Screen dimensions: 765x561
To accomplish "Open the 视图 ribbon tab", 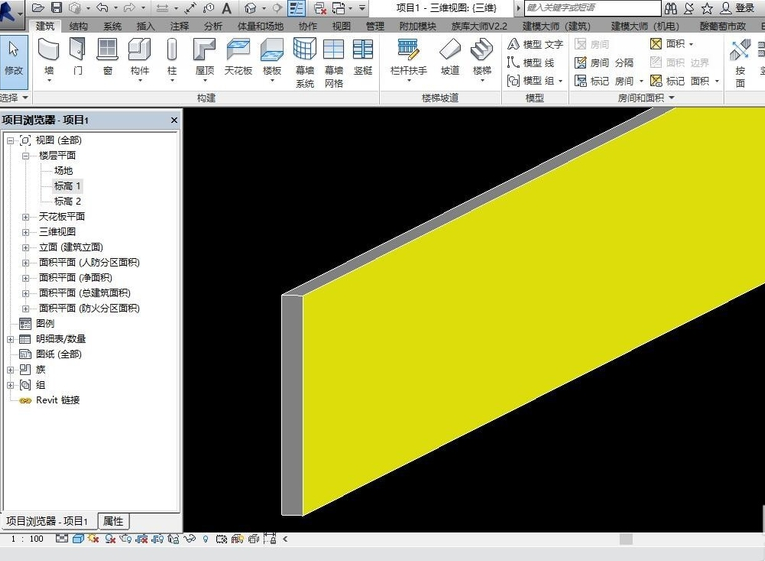I will point(341,26).
